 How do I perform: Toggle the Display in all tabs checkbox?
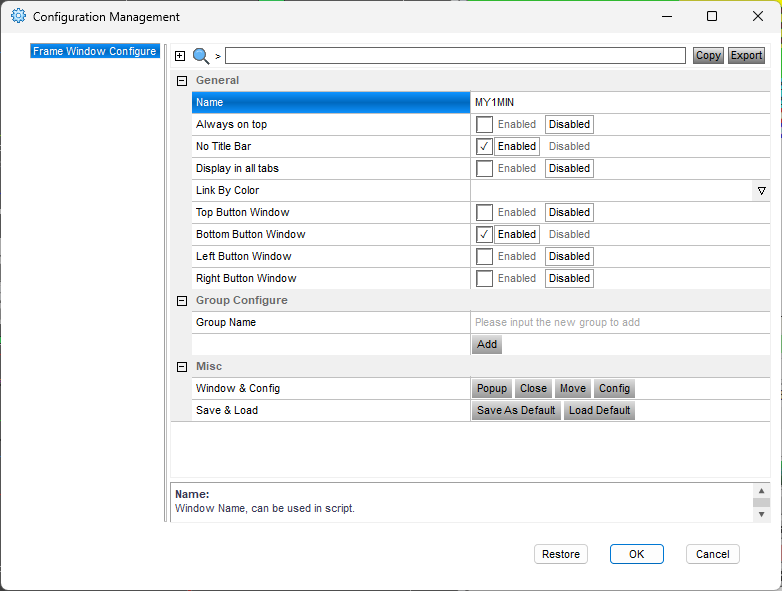(484, 169)
